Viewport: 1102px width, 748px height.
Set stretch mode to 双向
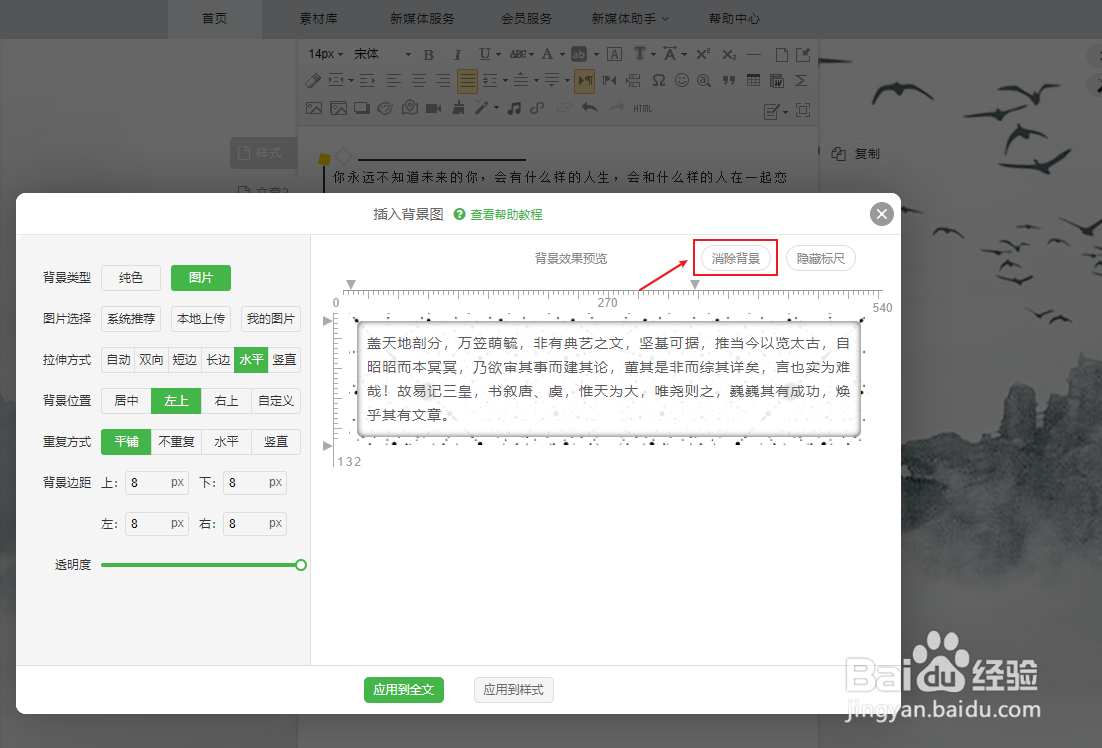(x=151, y=360)
